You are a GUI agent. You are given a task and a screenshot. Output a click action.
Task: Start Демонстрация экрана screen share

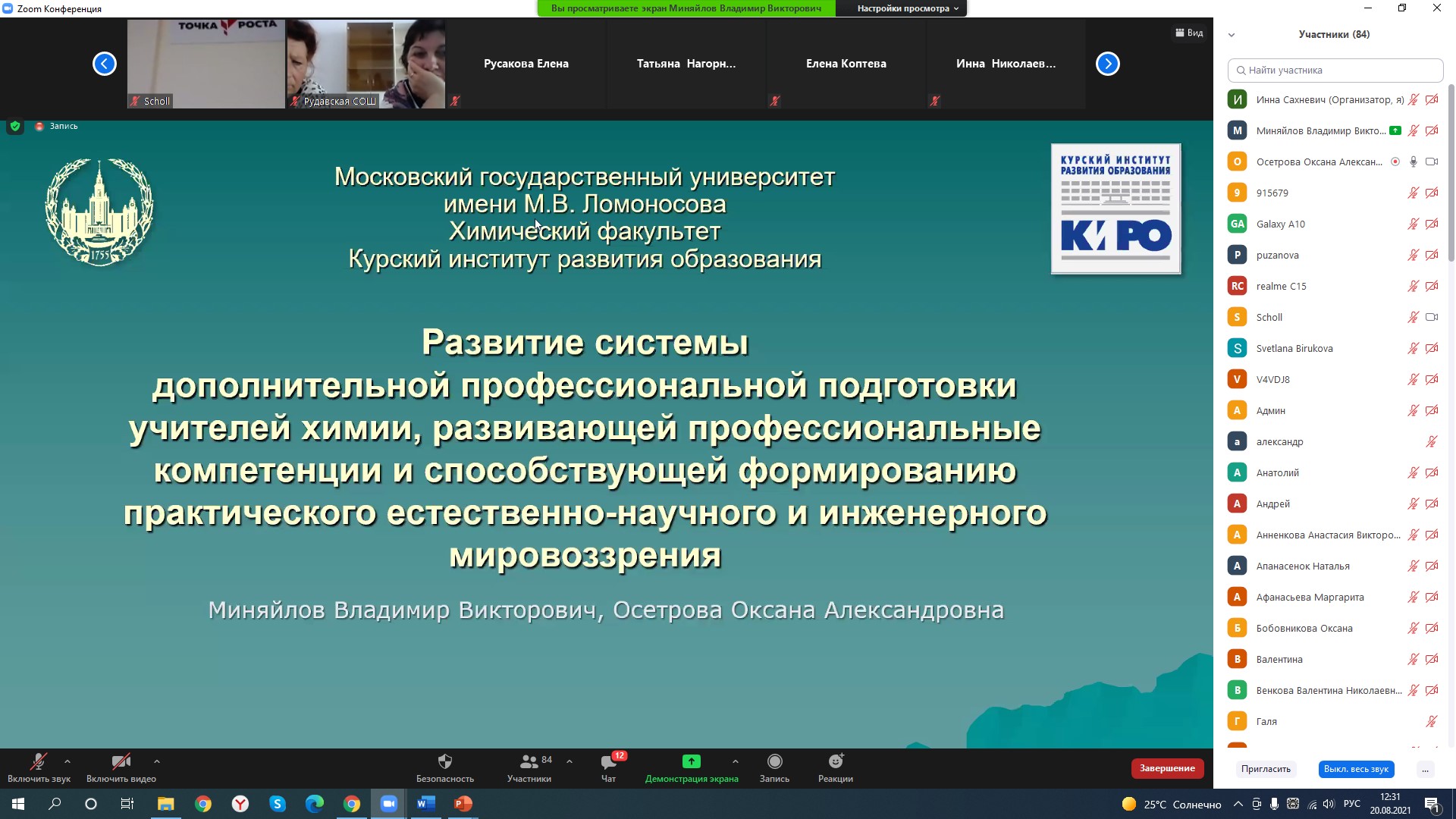click(x=692, y=767)
